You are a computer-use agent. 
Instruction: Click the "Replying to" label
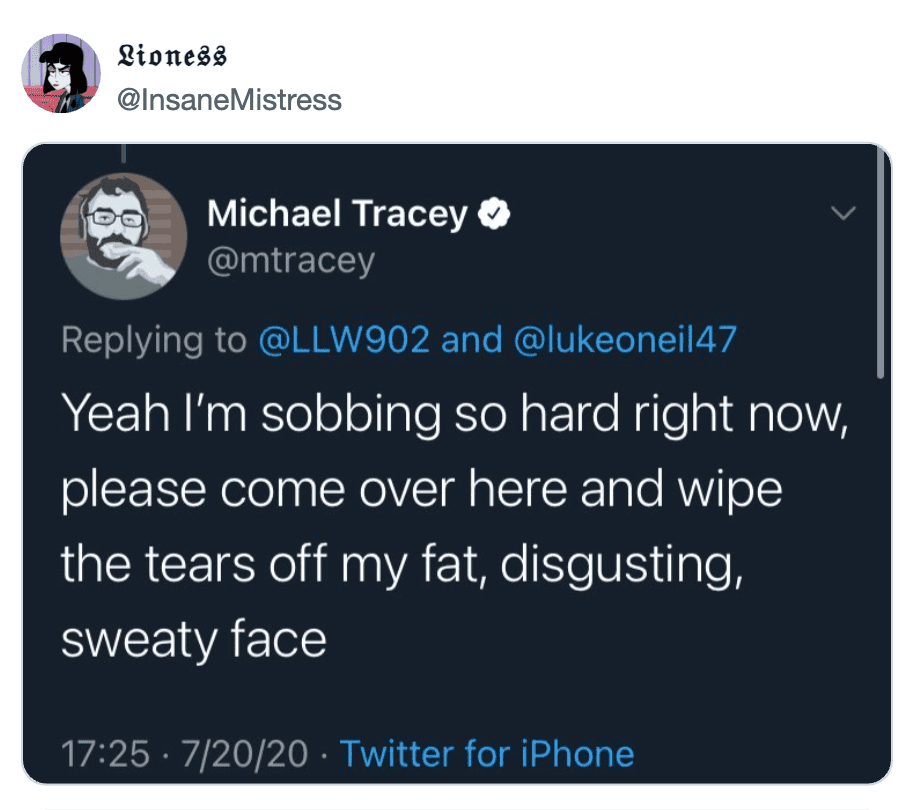pyautogui.click(x=152, y=340)
